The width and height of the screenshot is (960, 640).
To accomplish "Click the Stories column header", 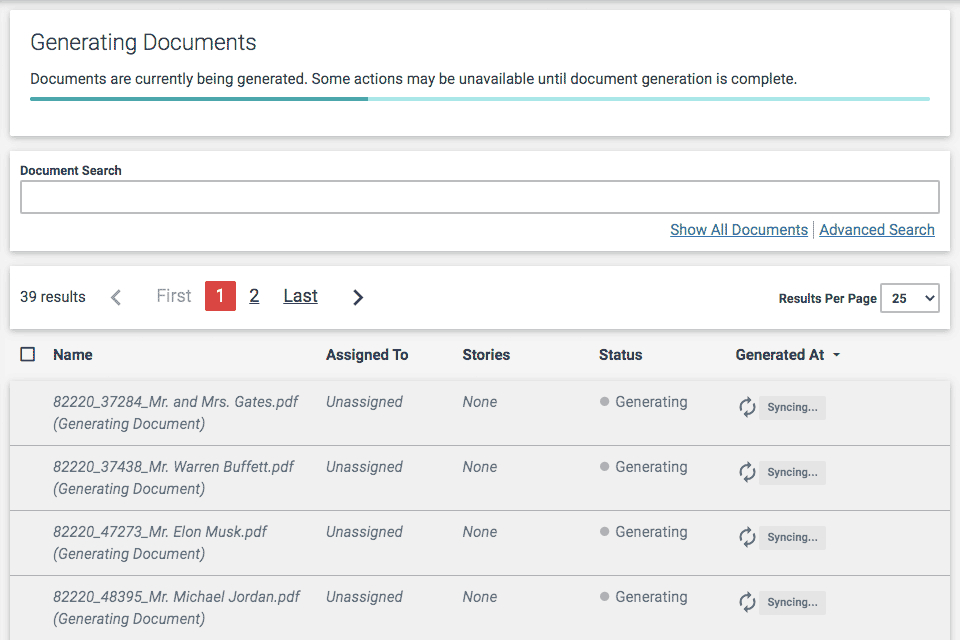I will pos(486,355).
